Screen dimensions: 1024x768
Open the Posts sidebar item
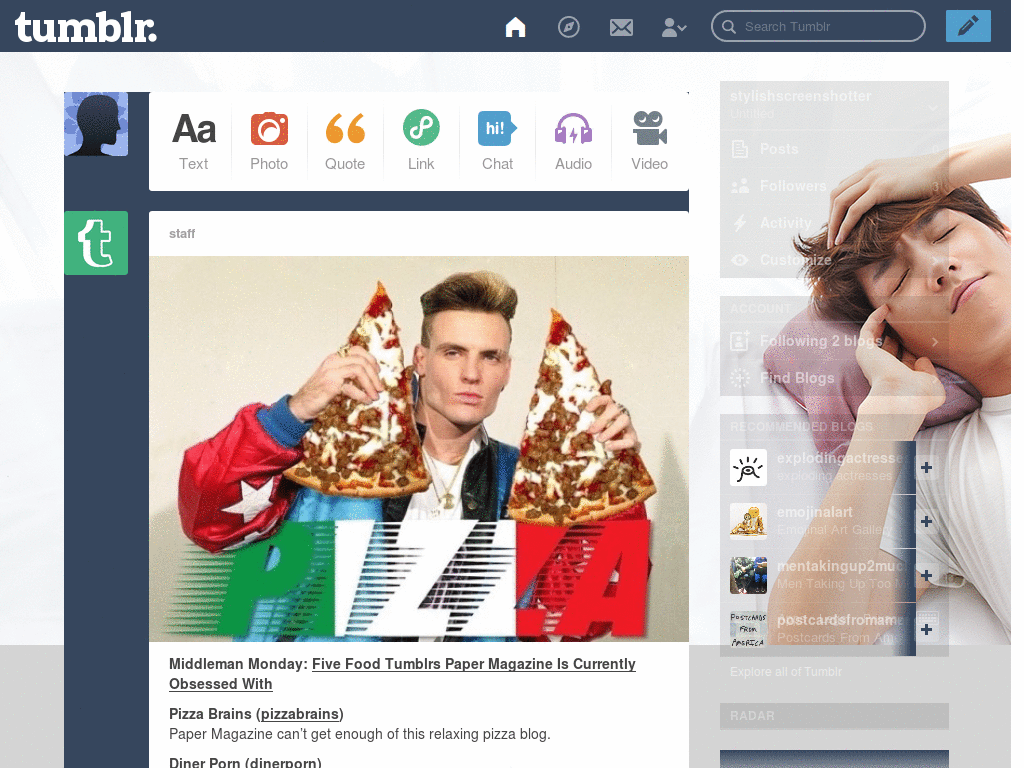834,149
